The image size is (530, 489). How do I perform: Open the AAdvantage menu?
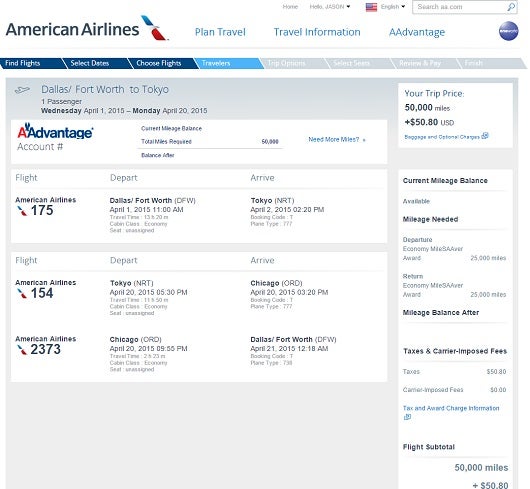click(417, 32)
